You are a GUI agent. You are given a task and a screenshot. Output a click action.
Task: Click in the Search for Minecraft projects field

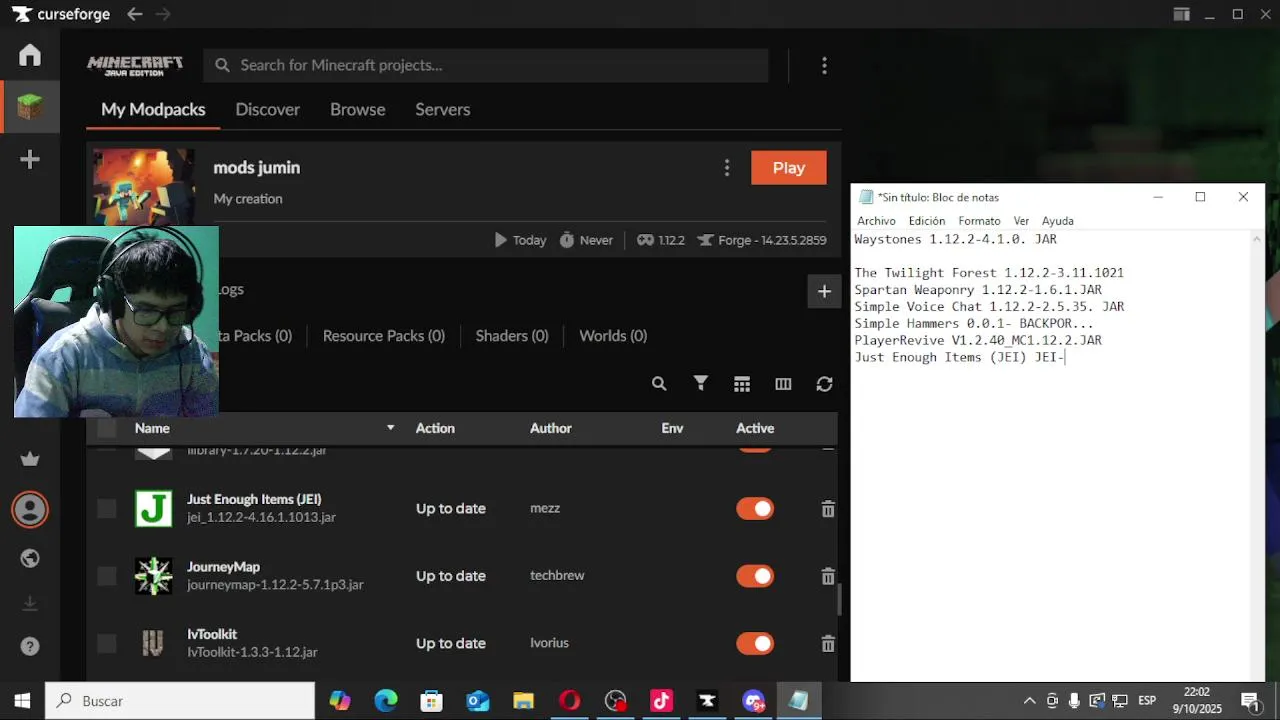pyautogui.click(x=486, y=65)
